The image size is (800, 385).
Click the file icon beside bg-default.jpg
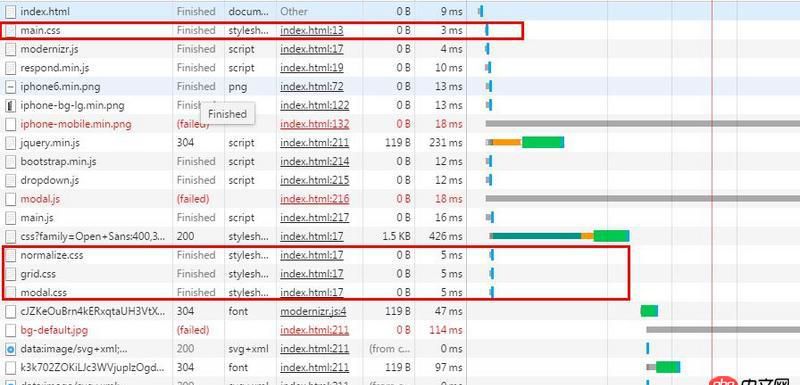click(x=10, y=330)
